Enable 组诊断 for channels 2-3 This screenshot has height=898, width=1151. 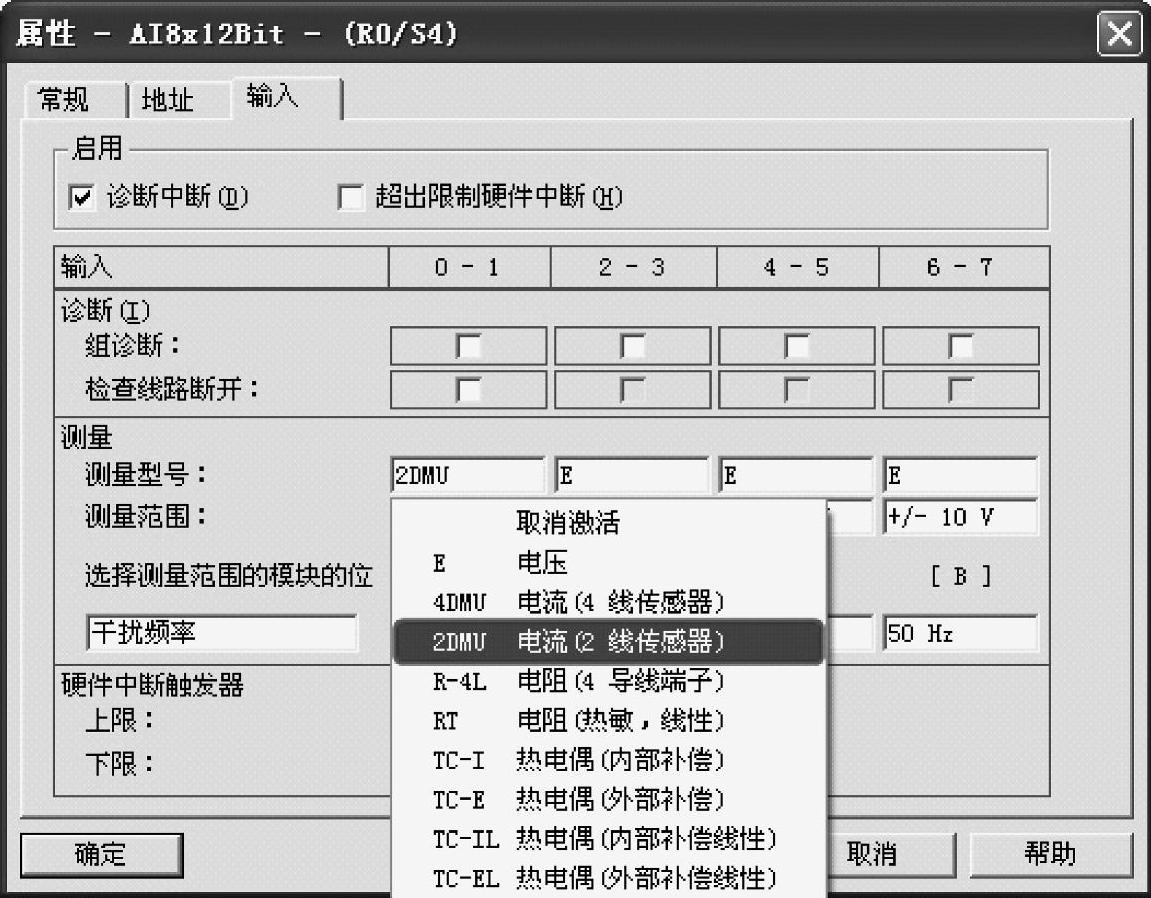(632, 346)
